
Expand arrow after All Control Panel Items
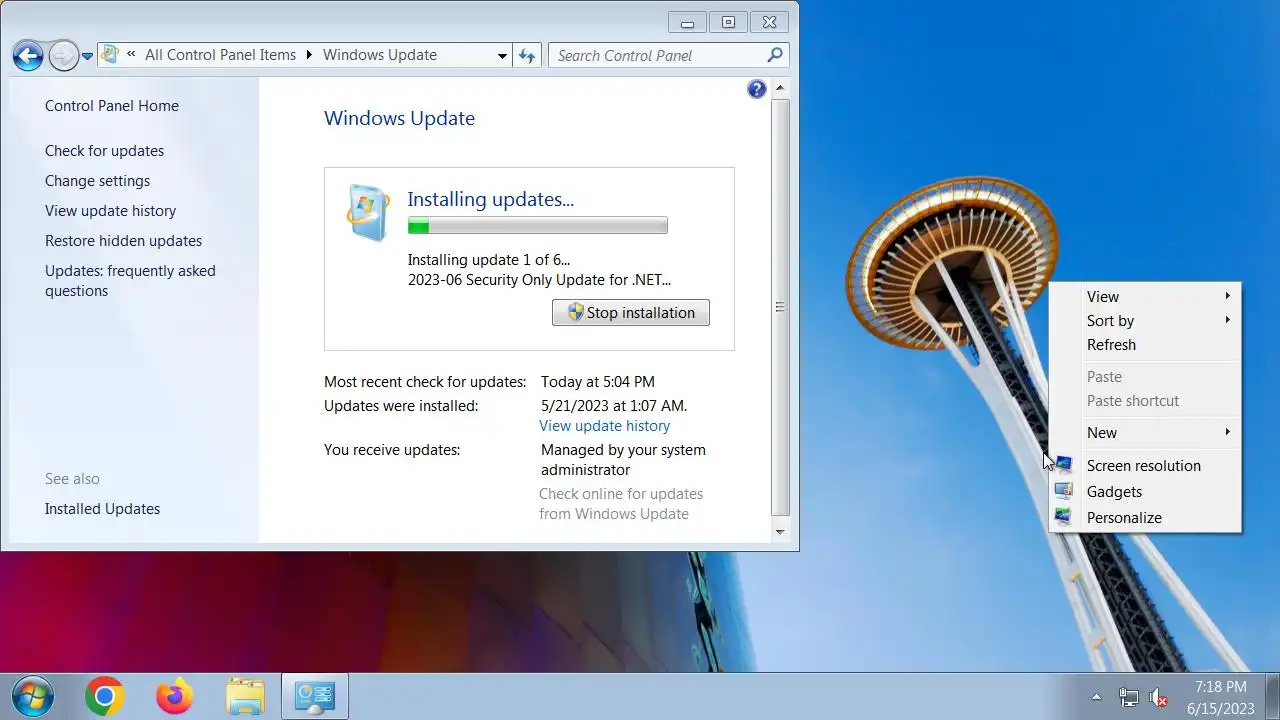point(309,55)
